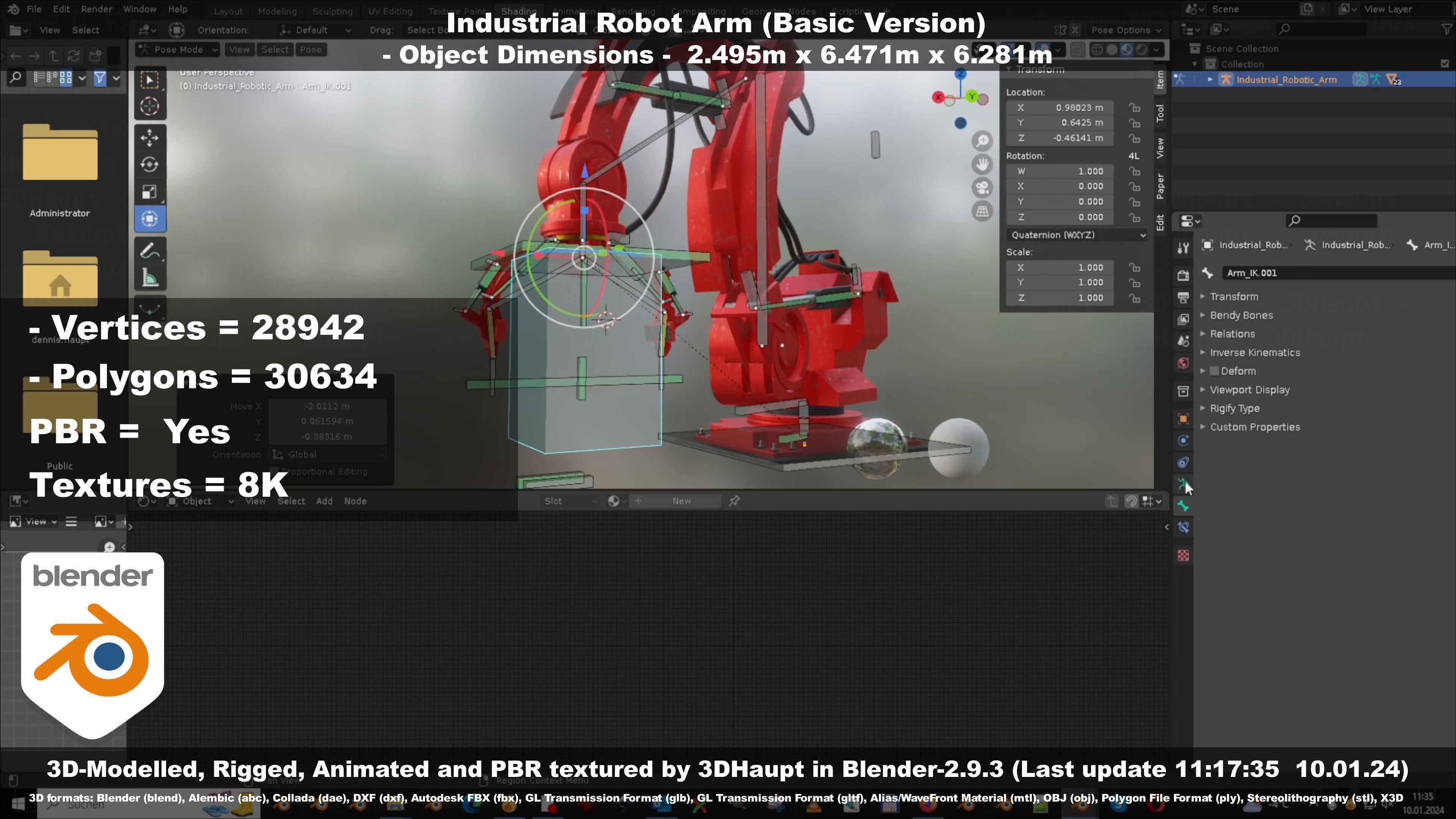This screenshot has width=1456, height=819.
Task: Open Orientation Default dropdown
Action: tap(315, 30)
